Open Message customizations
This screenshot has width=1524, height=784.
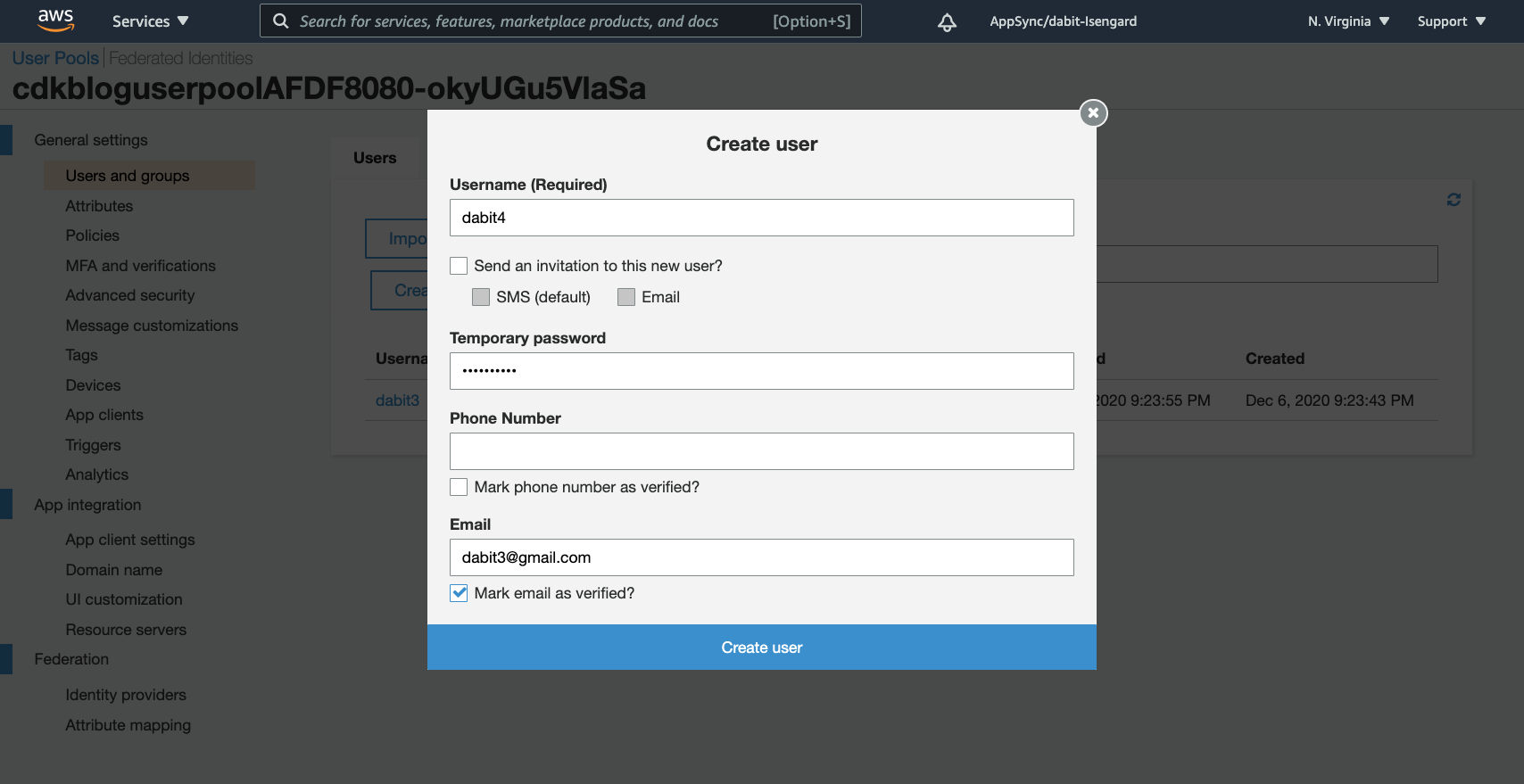pyautogui.click(x=152, y=326)
